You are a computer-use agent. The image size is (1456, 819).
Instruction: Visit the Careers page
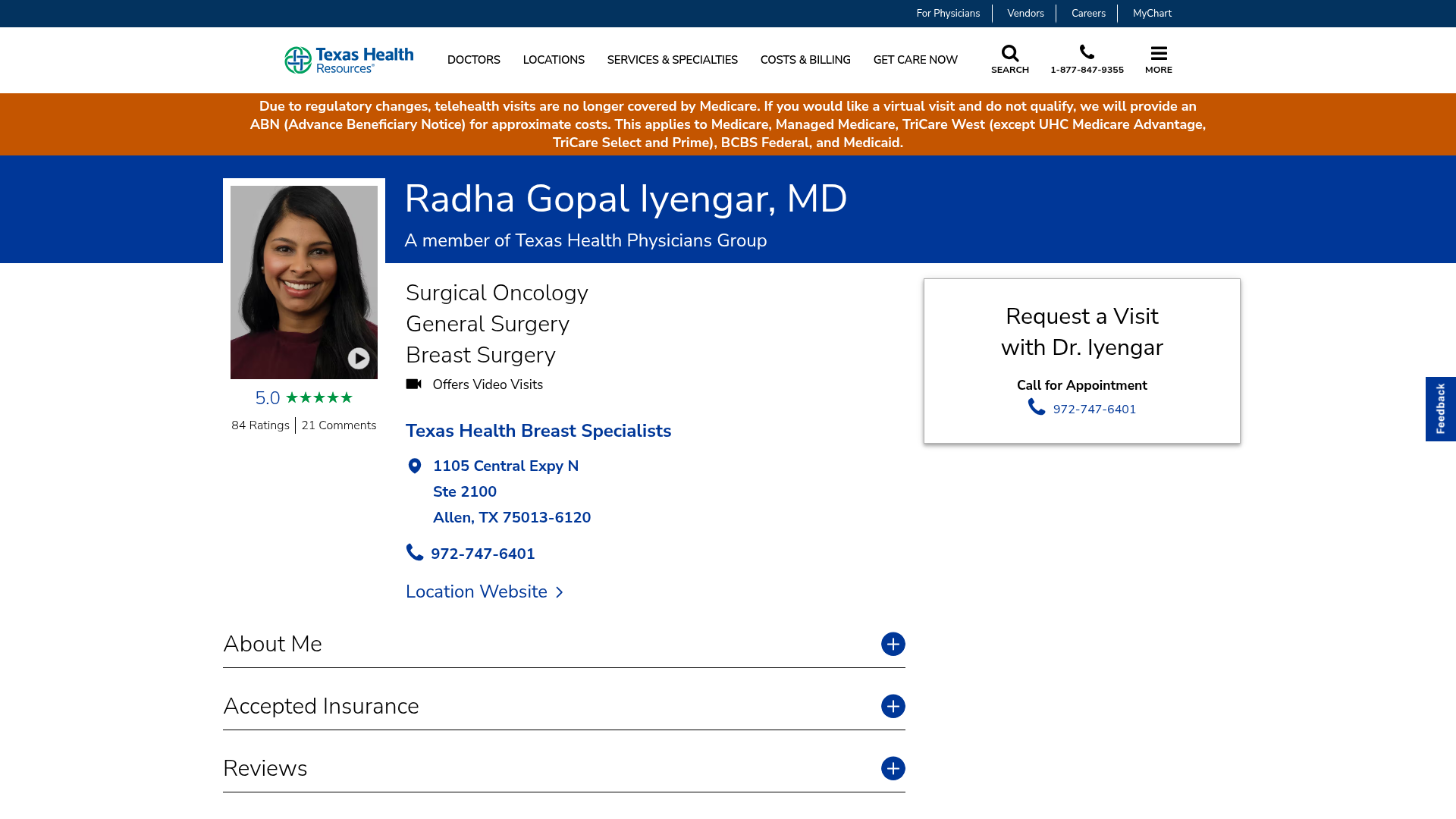[1088, 13]
